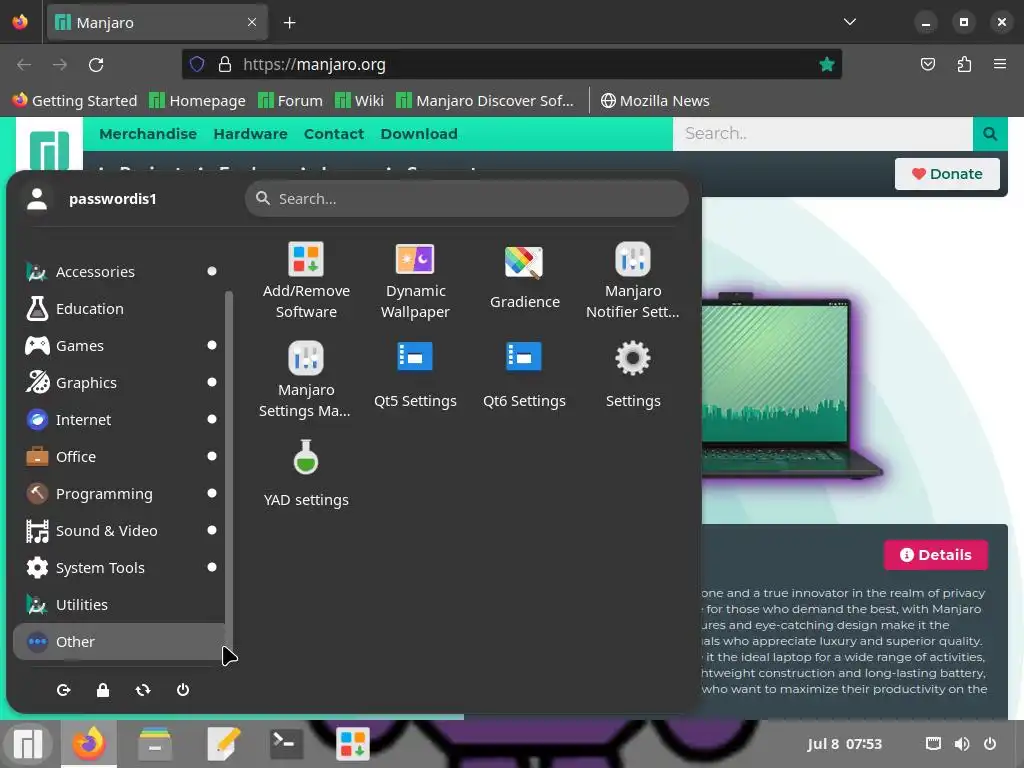Screen dimensions: 1024x768
Task: Open Getting Started bookmark
Action: pyautogui.click(x=74, y=101)
